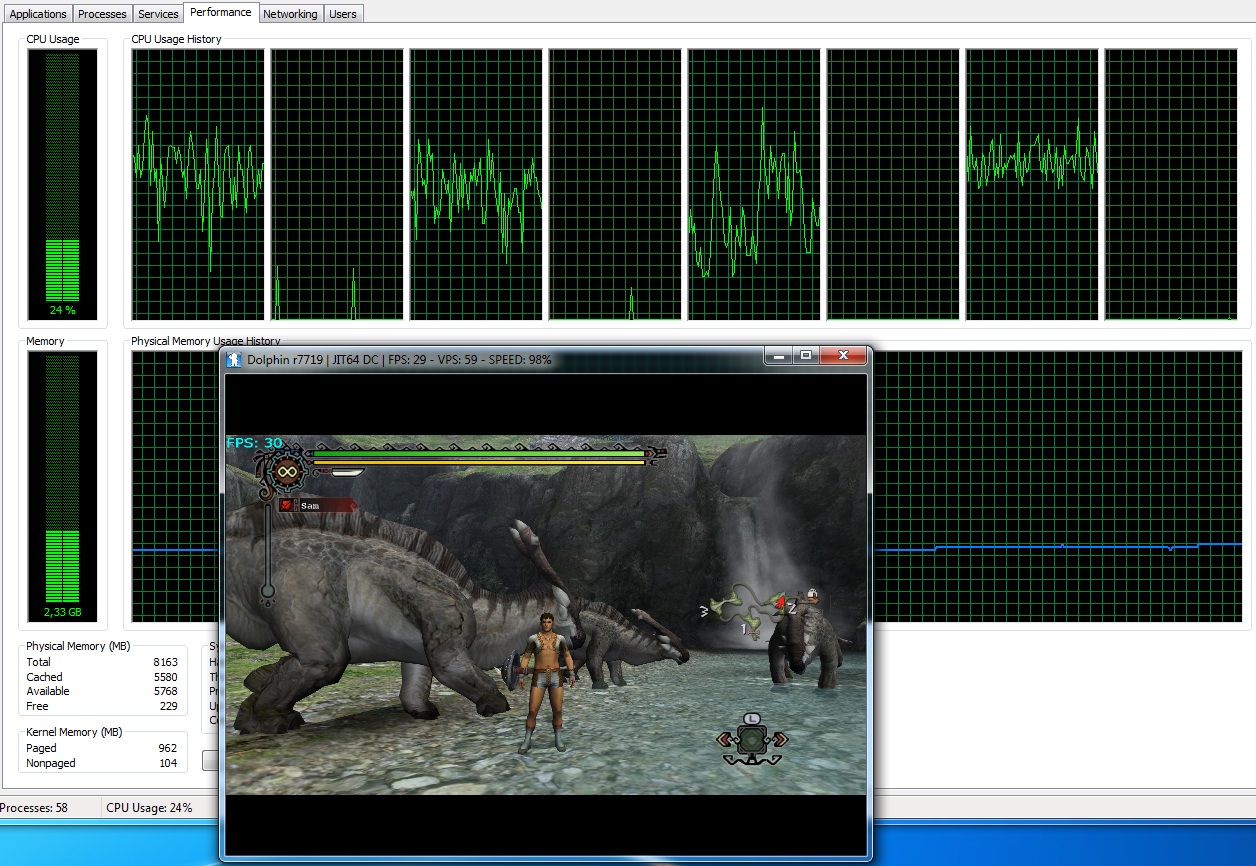Click the item selector icon under L button
This screenshot has height=866, width=1256.
[x=752, y=740]
